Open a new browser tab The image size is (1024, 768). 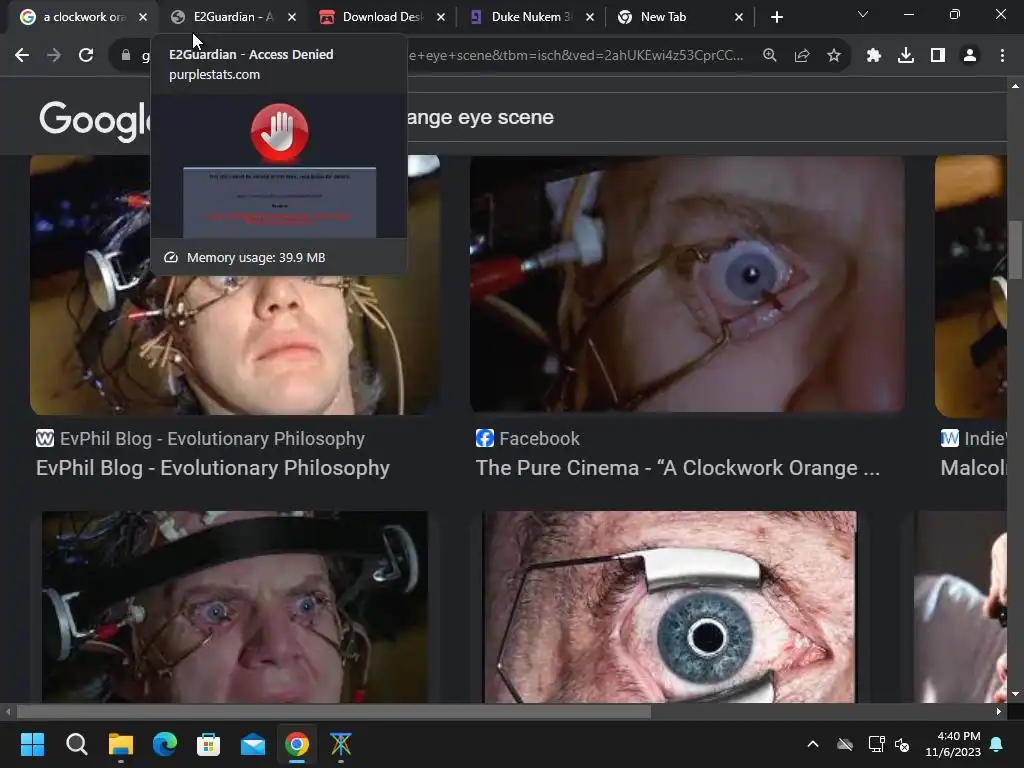(776, 17)
